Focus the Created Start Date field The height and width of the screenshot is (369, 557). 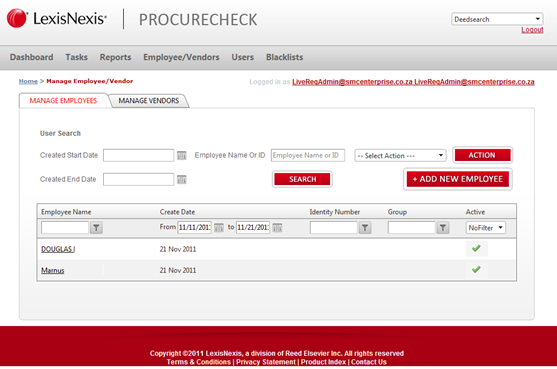tap(139, 155)
